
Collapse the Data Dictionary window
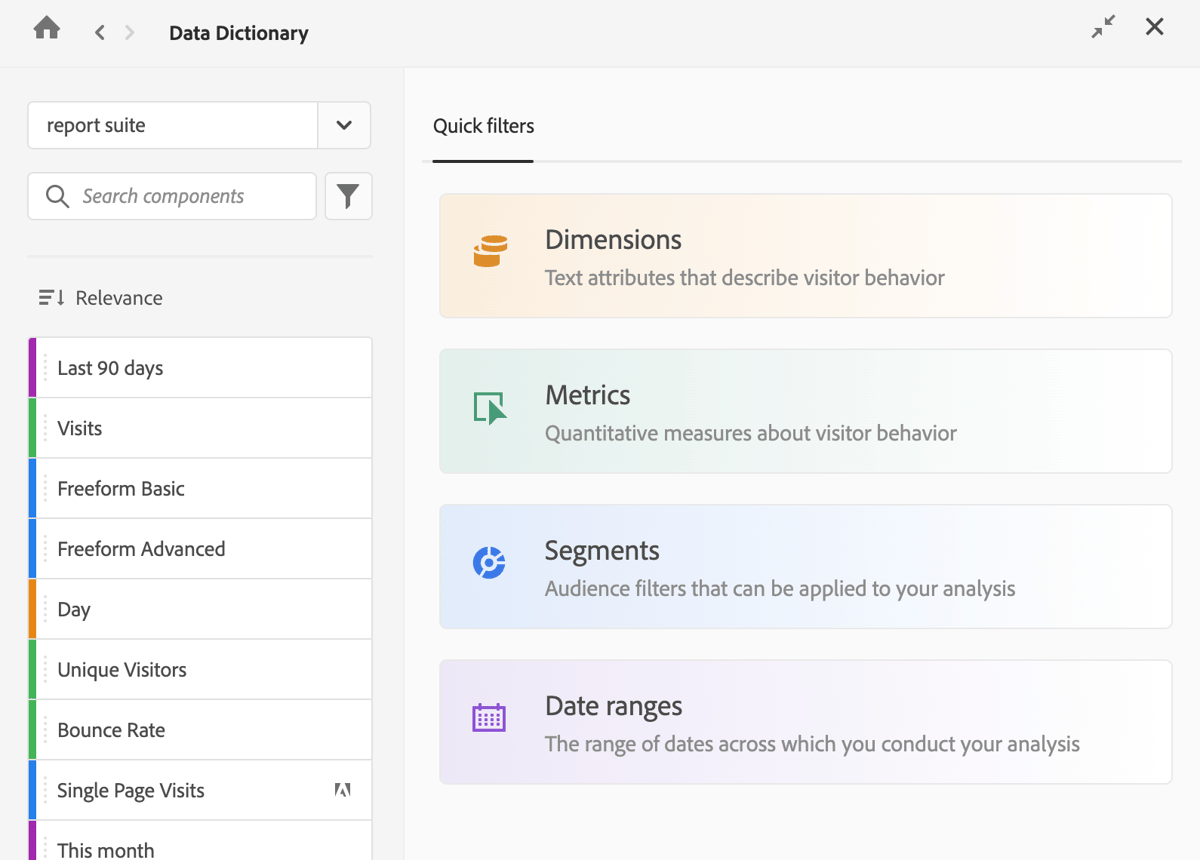1103,26
